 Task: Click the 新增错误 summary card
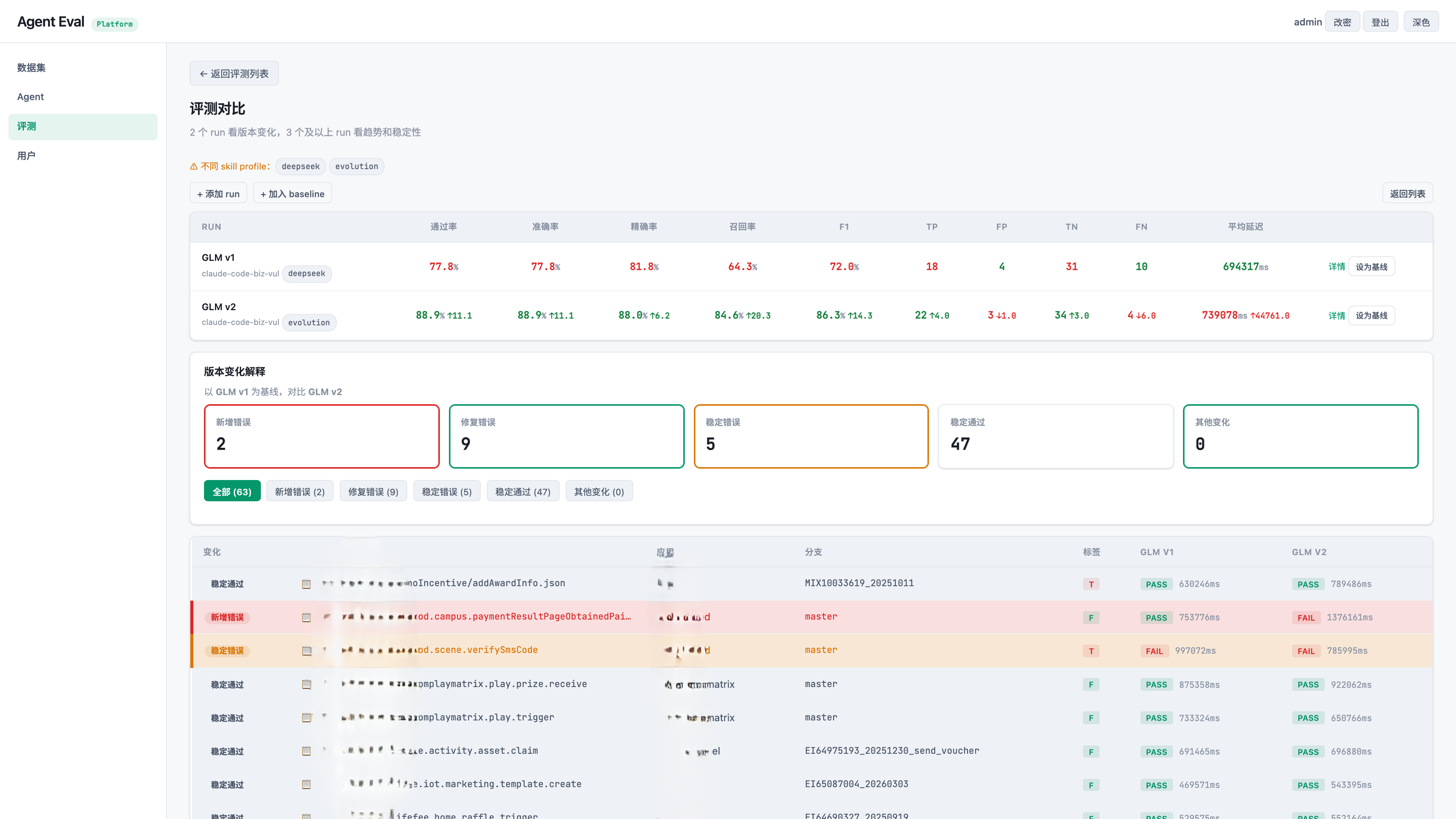click(322, 436)
